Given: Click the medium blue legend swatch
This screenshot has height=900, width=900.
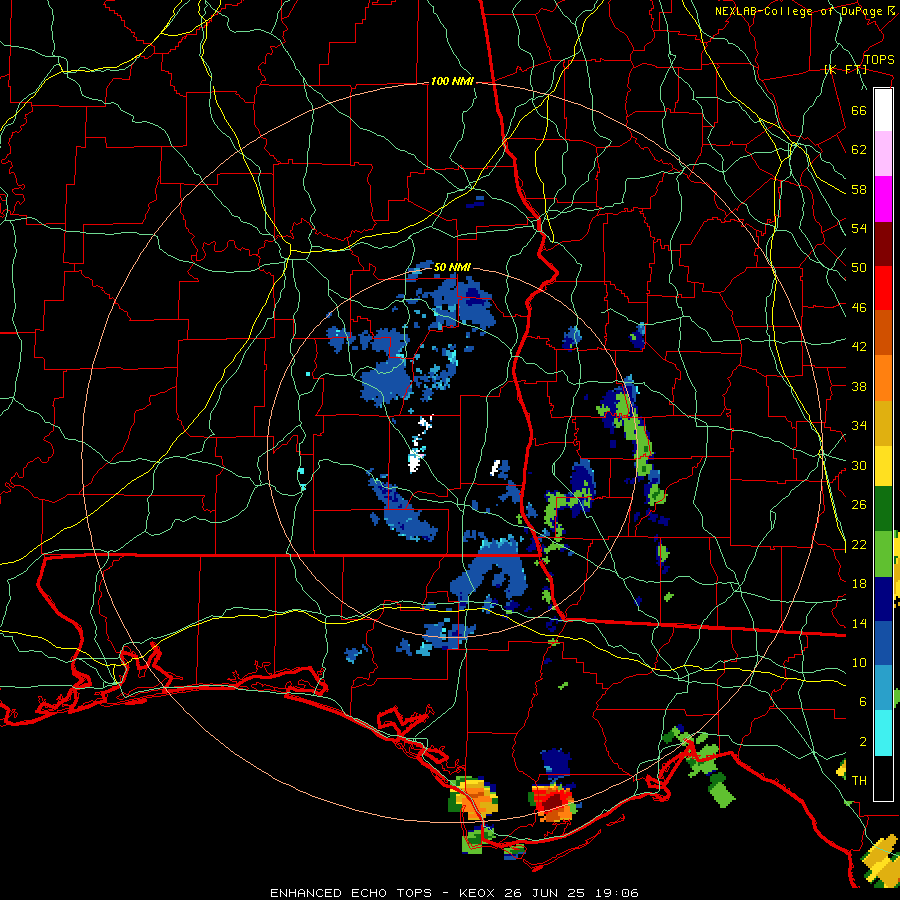Looking at the screenshot, I should (x=883, y=644).
